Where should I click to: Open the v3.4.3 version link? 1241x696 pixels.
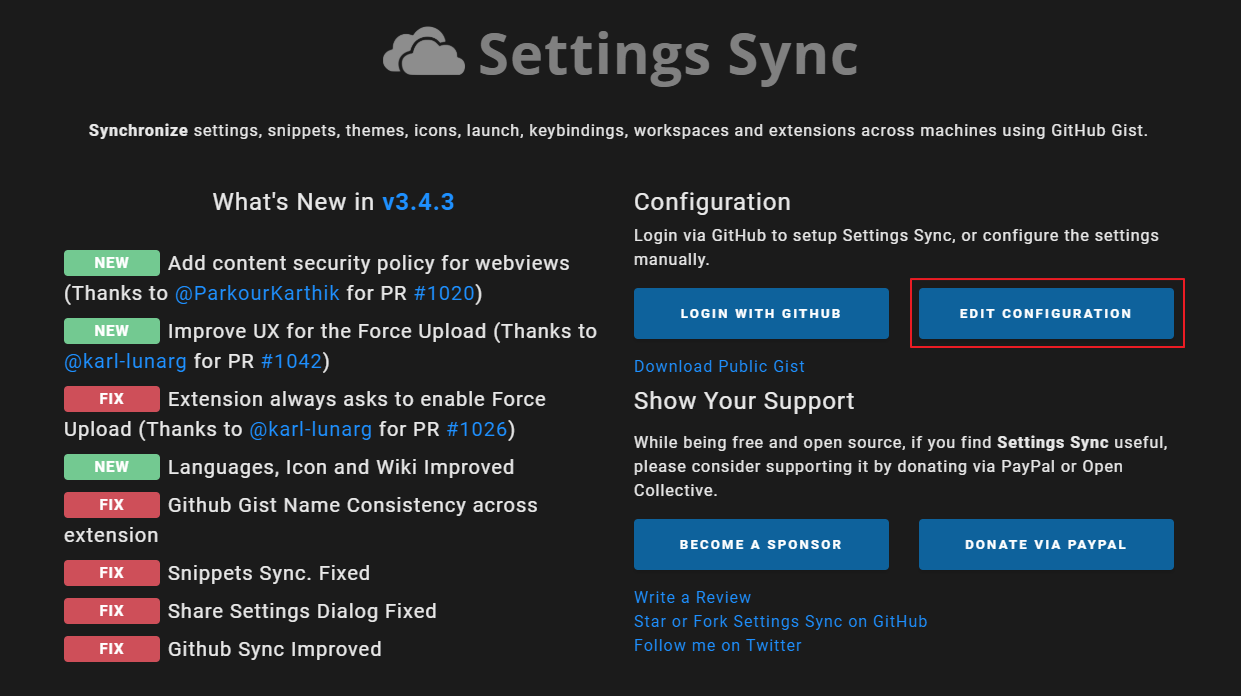coord(418,202)
